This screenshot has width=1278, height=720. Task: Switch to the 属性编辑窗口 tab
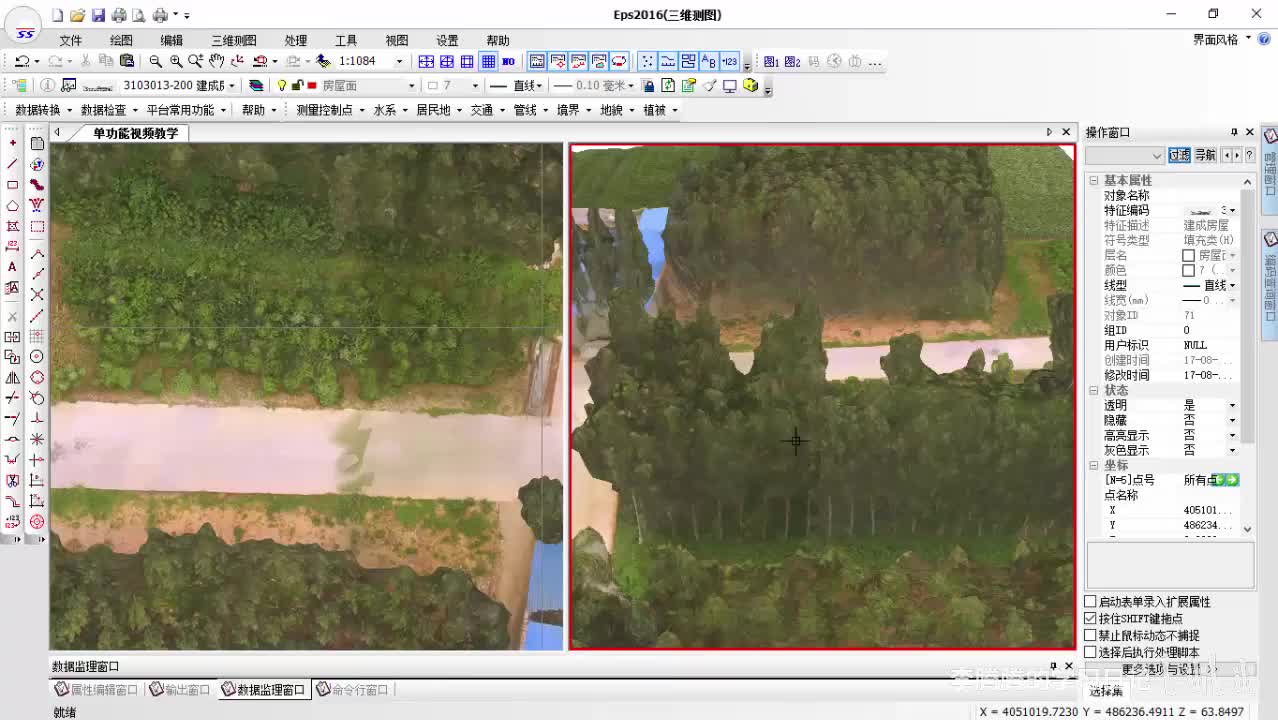(97, 690)
